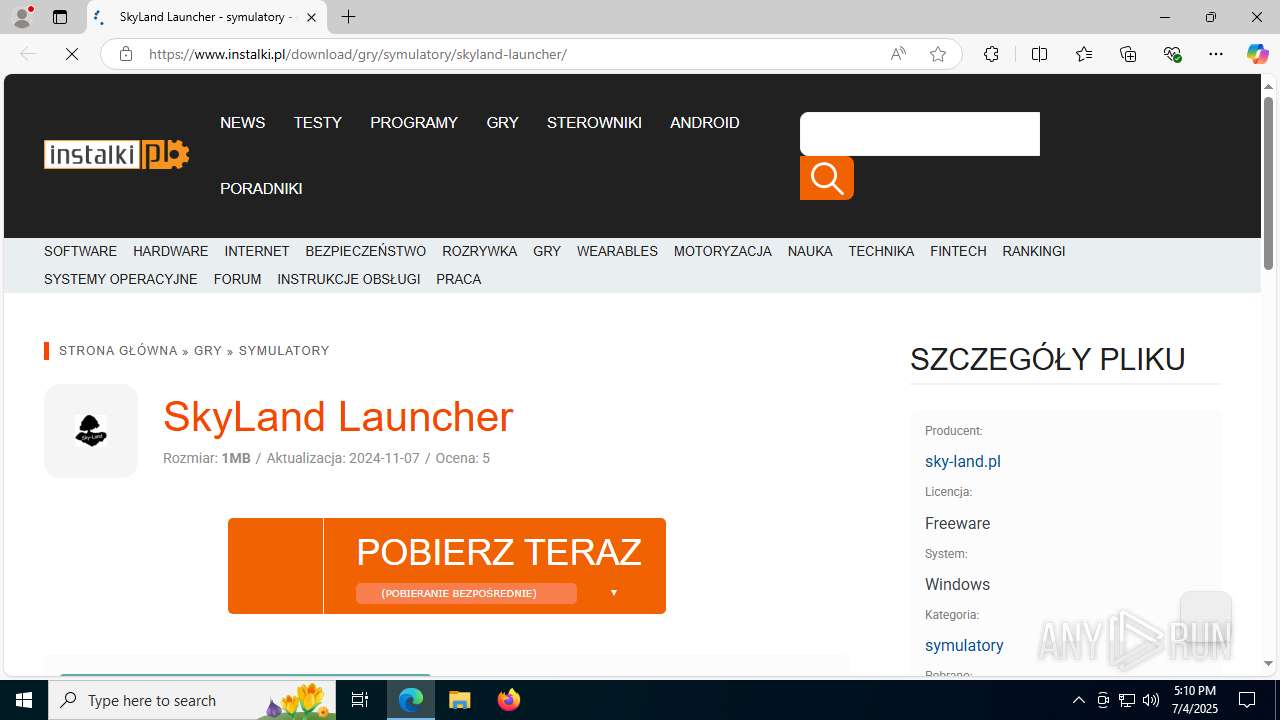1280x720 pixels.
Task: Open the STEROWNIKI menu item
Action: (594, 123)
